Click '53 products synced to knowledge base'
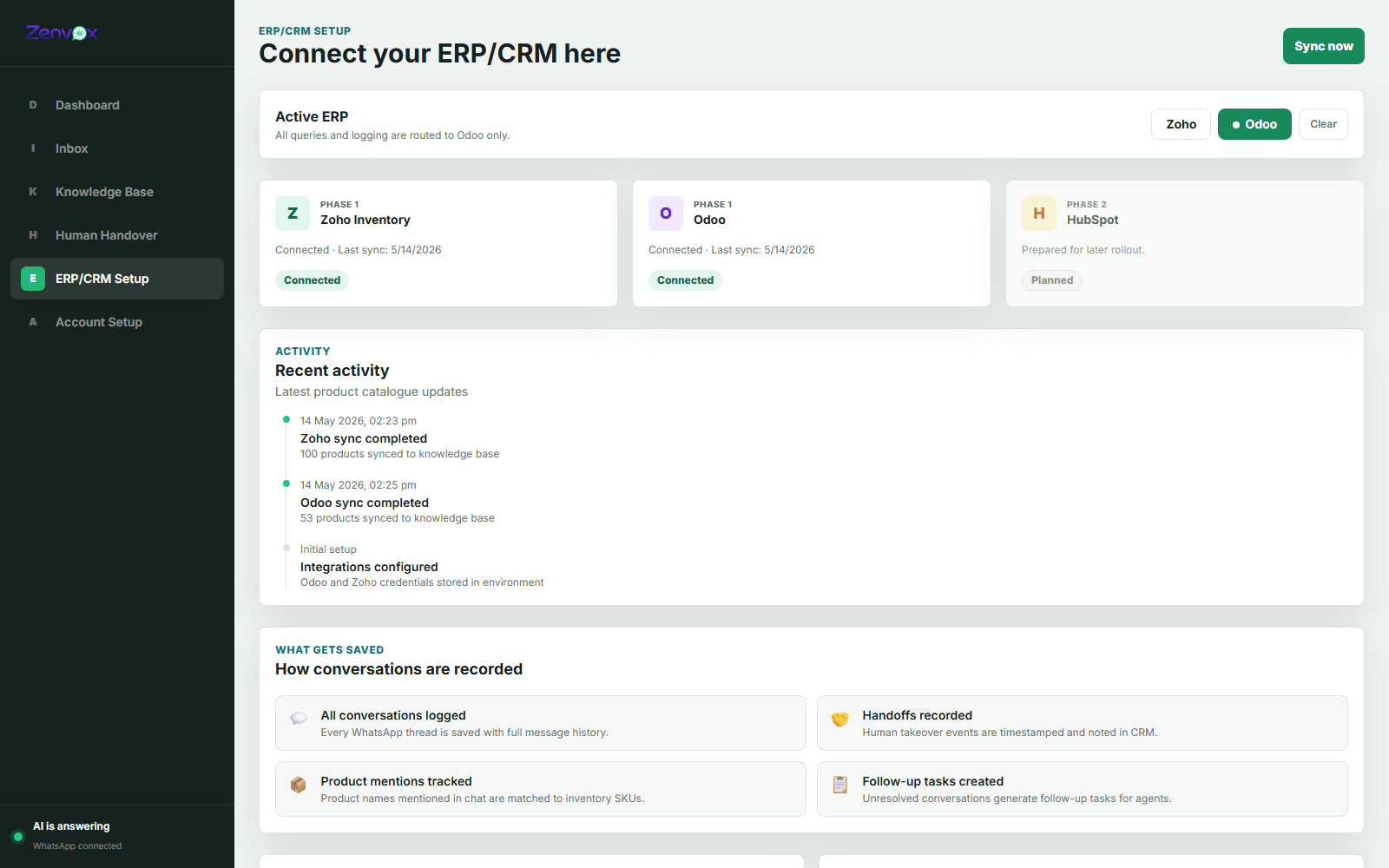Image resolution: width=1389 pixels, height=868 pixels. coord(398,518)
